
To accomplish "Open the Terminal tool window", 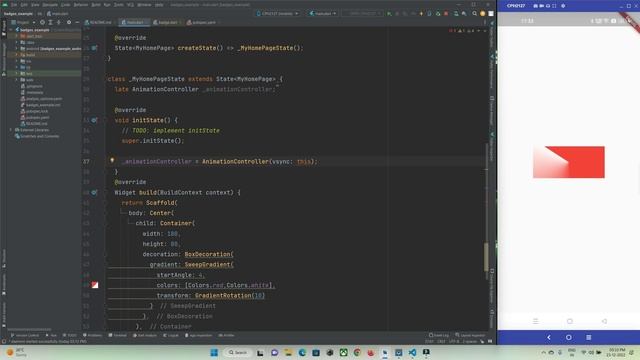I will [x=118, y=335].
